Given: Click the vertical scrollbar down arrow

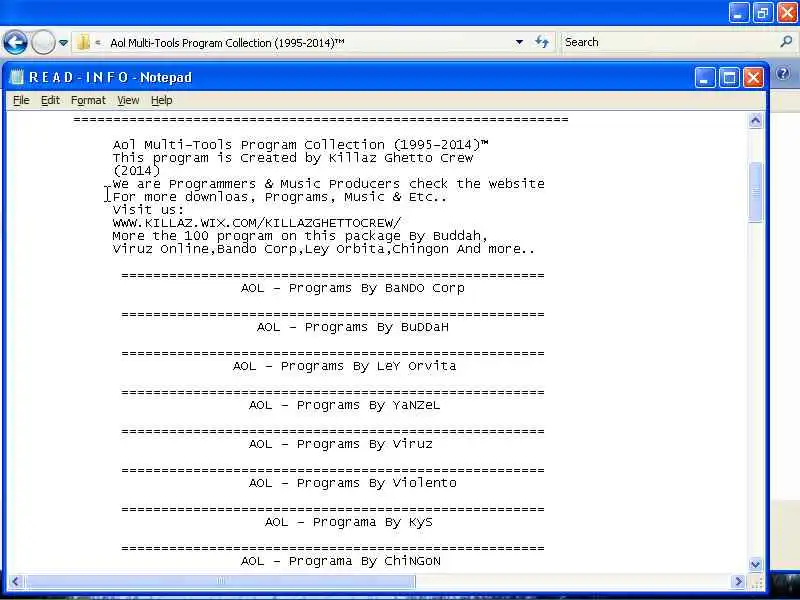Looking at the screenshot, I should (x=756, y=564).
